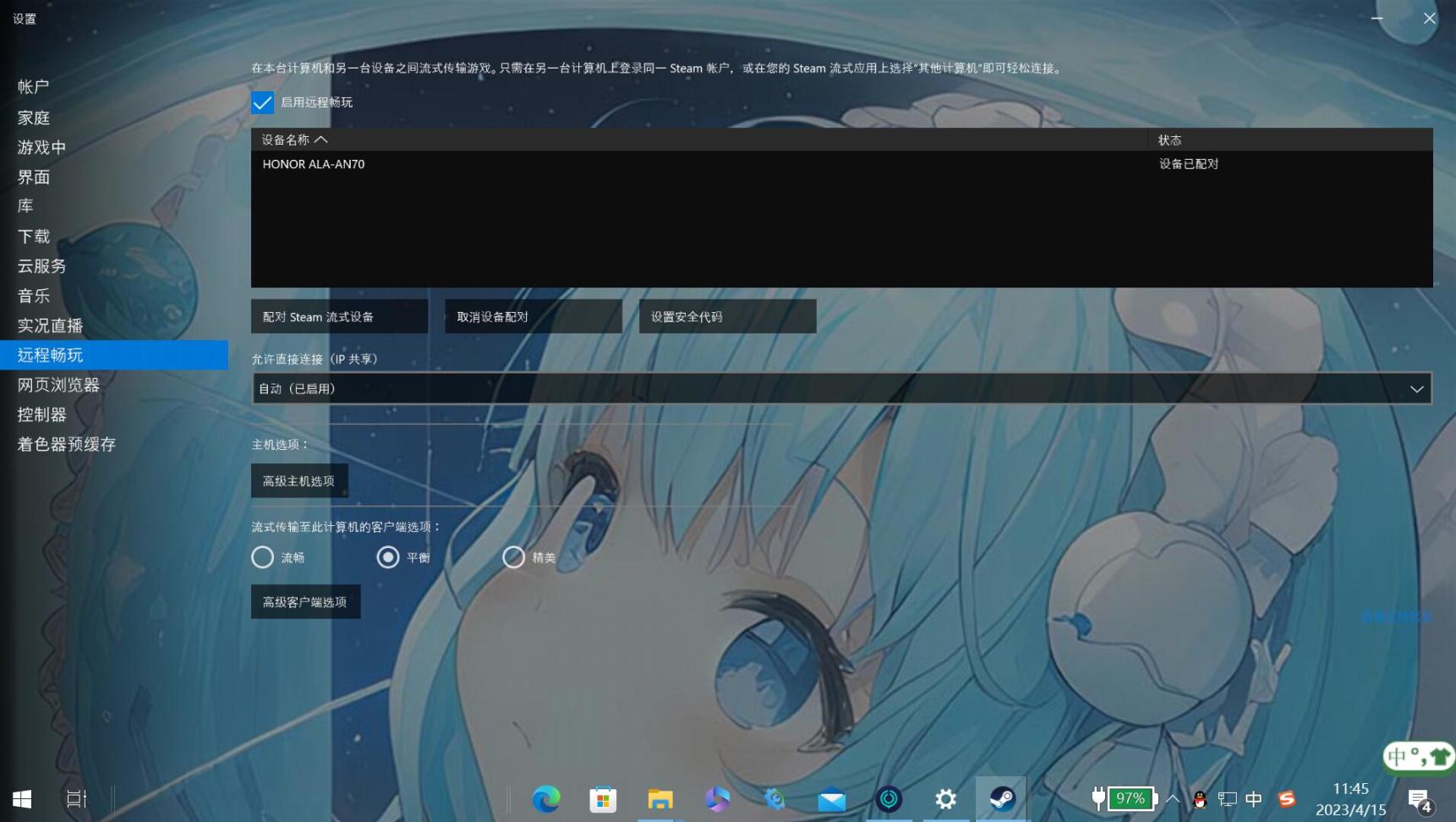Viewport: 1456px width, 822px height.
Task: Open Microsoft Store from the taskbar
Action: click(x=603, y=799)
